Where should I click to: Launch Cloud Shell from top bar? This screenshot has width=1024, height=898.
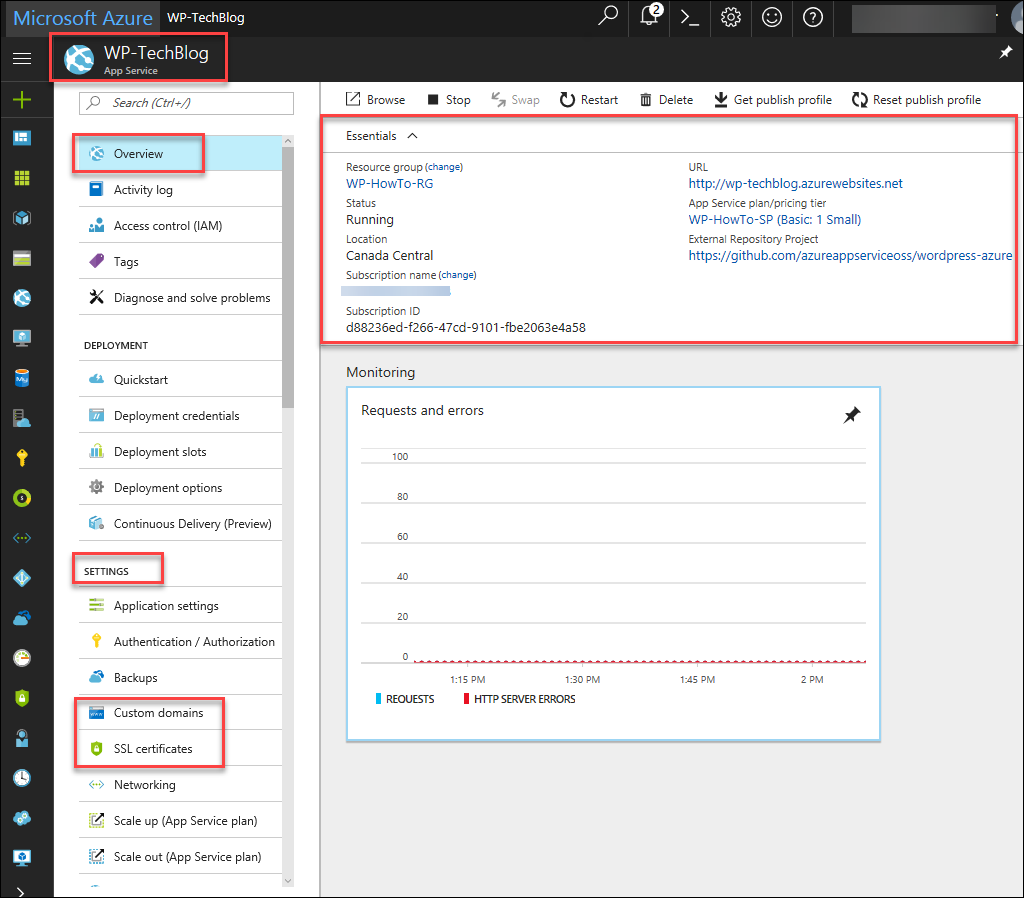690,17
